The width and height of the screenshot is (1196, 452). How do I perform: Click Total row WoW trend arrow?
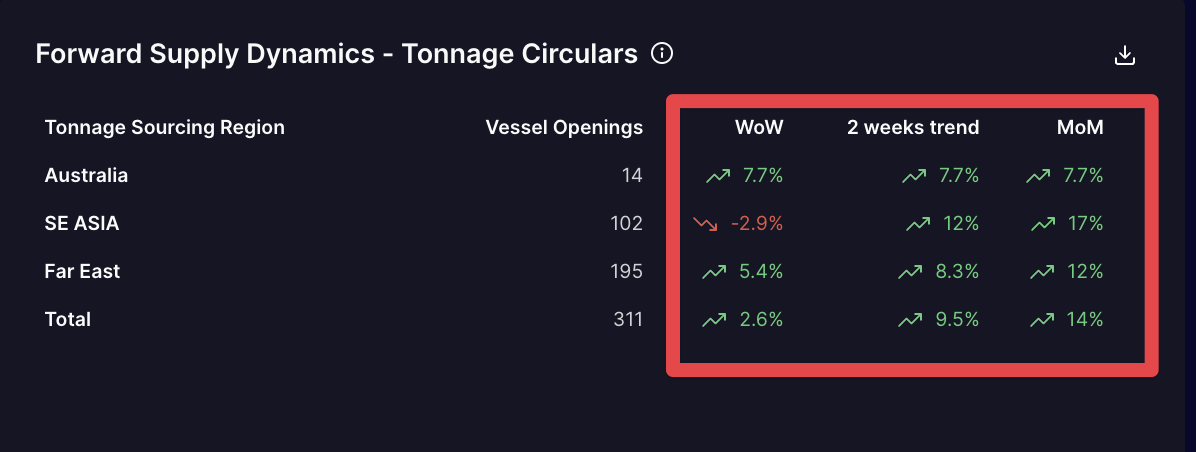coord(714,320)
